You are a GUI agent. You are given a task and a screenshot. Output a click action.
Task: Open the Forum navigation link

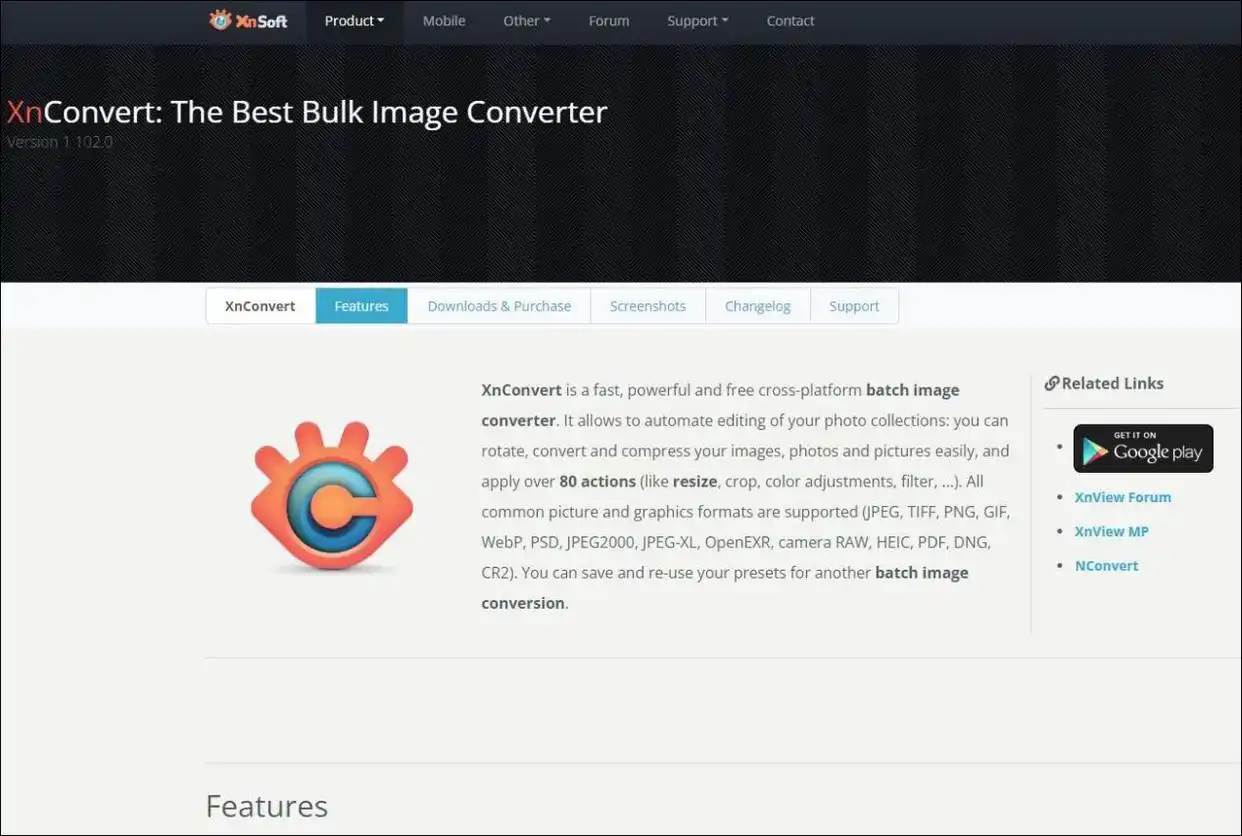[609, 21]
